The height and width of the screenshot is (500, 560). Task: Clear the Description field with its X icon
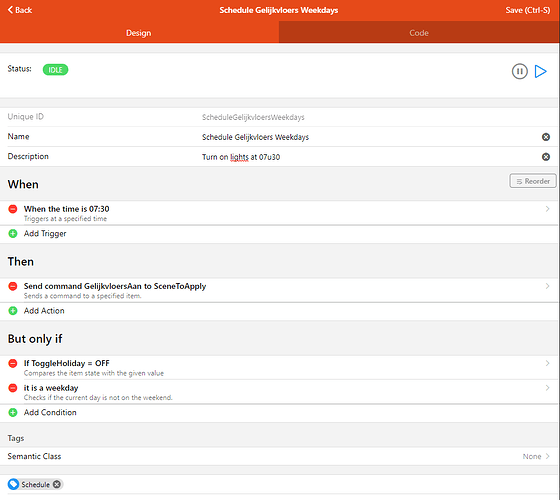coord(546,157)
